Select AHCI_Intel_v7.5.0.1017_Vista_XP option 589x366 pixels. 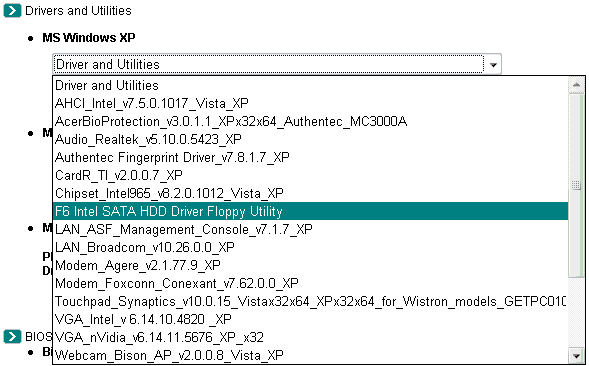[x=310, y=103]
